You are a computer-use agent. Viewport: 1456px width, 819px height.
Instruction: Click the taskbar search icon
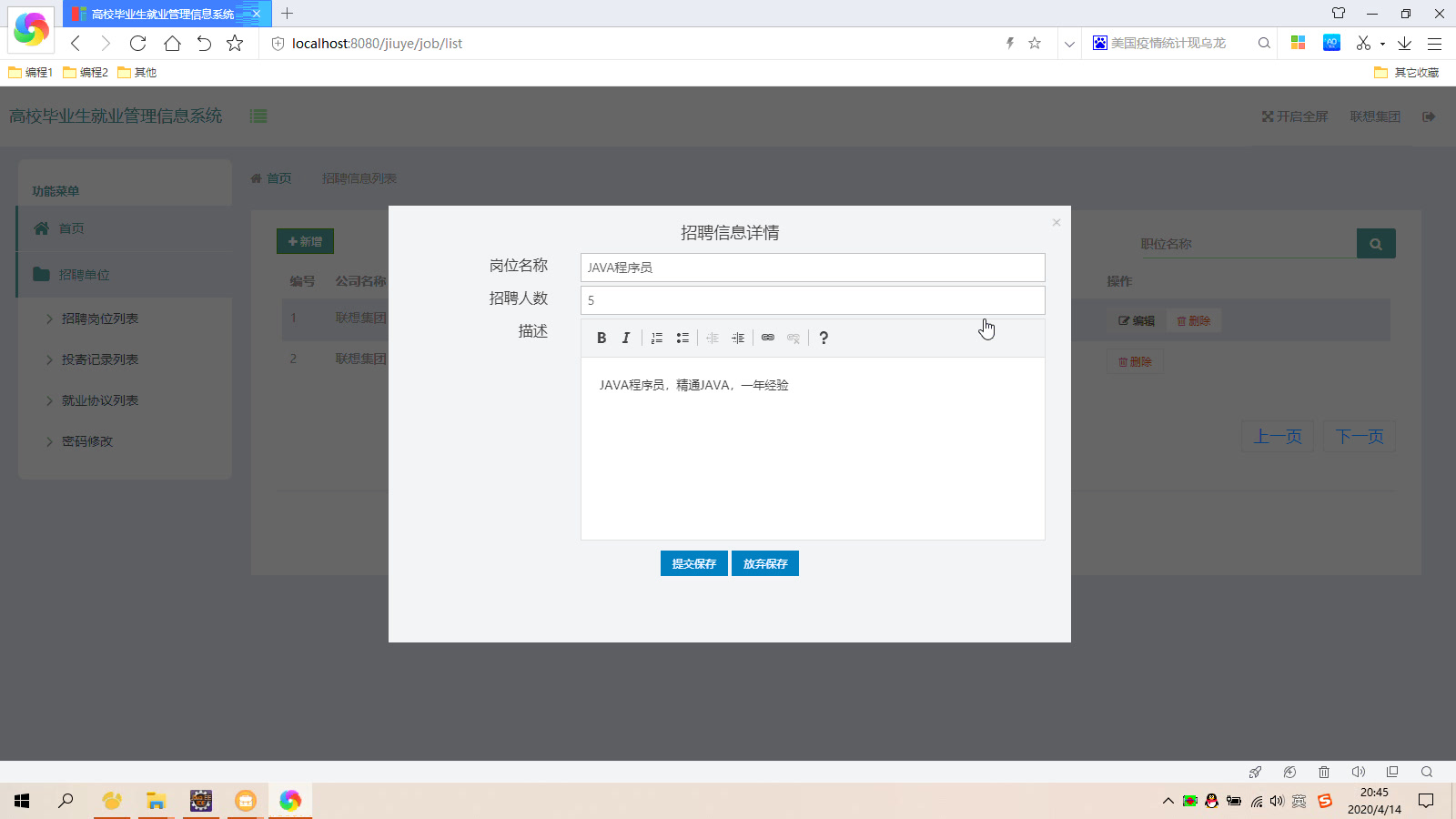click(x=66, y=801)
